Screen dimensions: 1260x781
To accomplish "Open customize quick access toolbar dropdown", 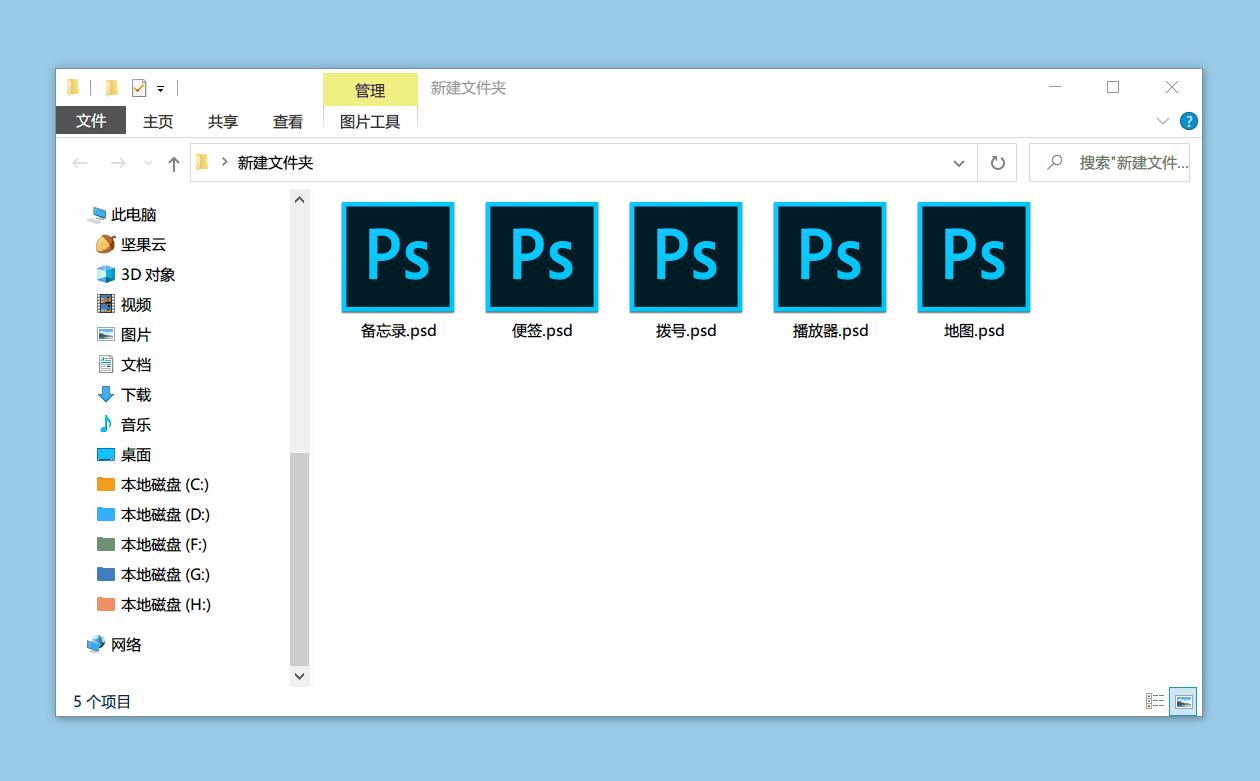I will pyautogui.click(x=160, y=89).
